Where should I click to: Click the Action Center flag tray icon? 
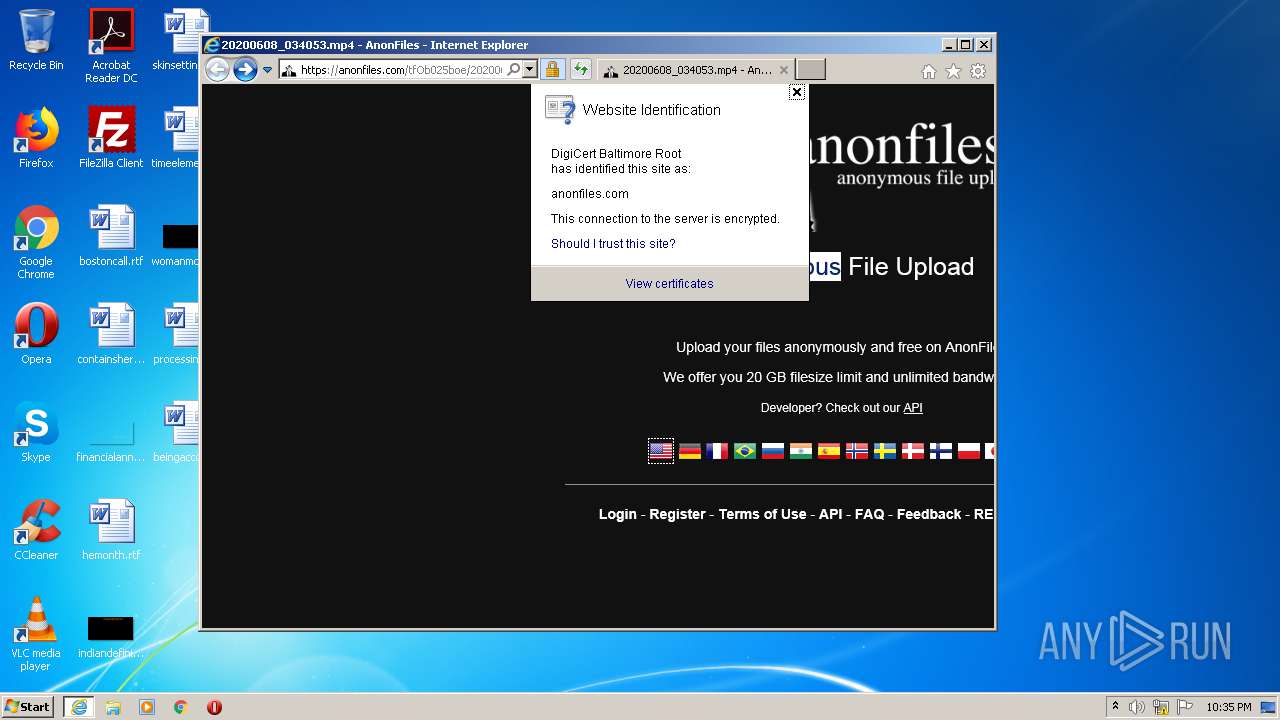pyautogui.click(x=1184, y=707)
